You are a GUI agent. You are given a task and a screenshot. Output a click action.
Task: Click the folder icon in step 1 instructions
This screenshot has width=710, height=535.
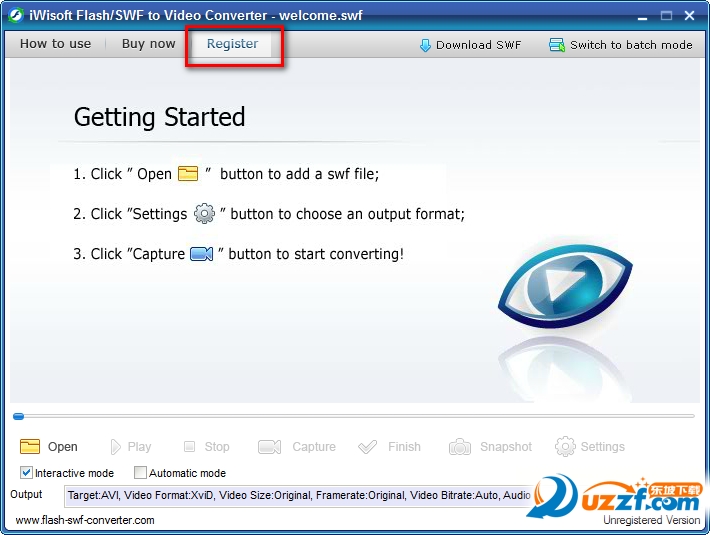(x=188, y=173)
